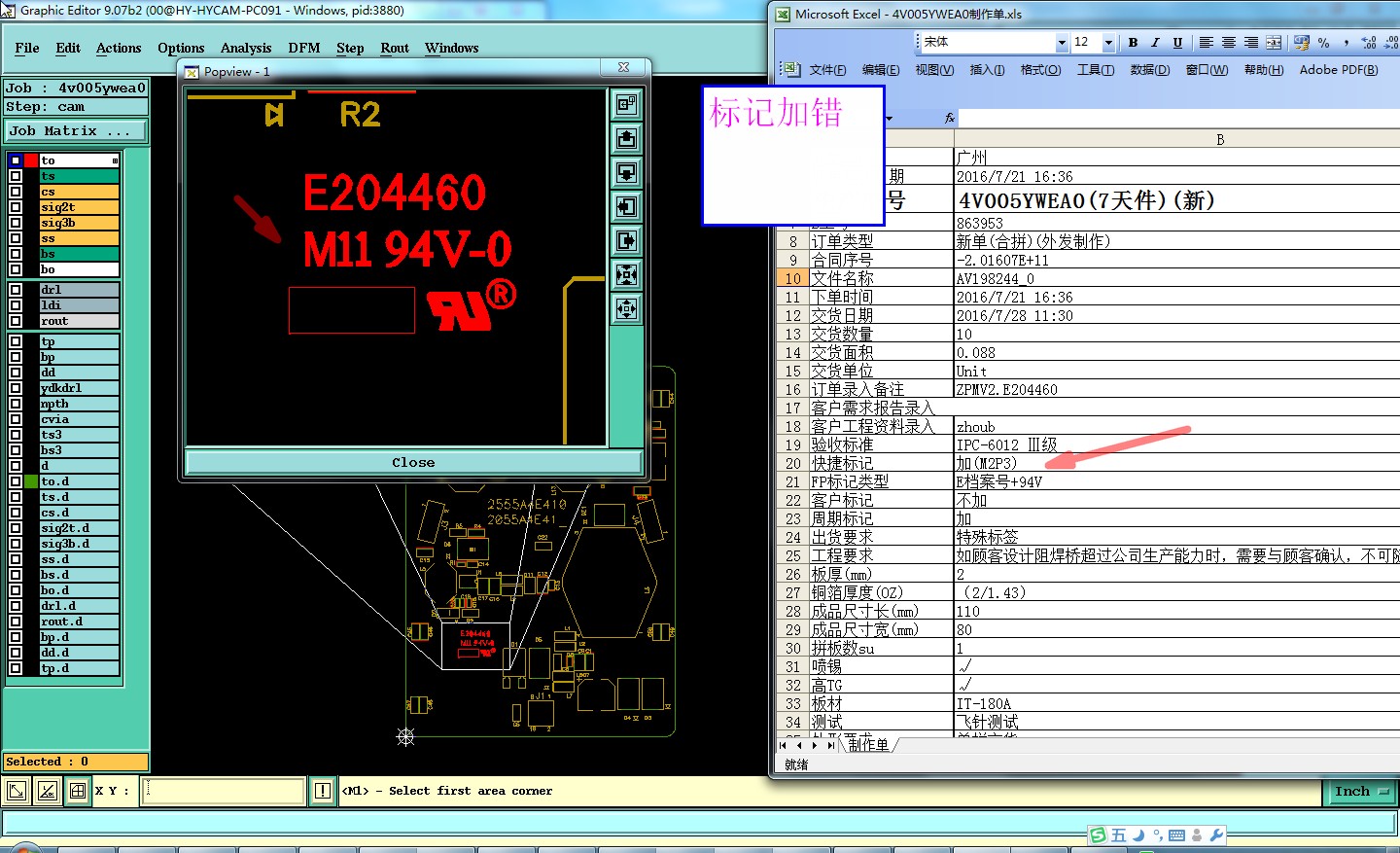Click the Close button in Popview
Viewport: 1400px width, 853px height.
coord(413,462)
